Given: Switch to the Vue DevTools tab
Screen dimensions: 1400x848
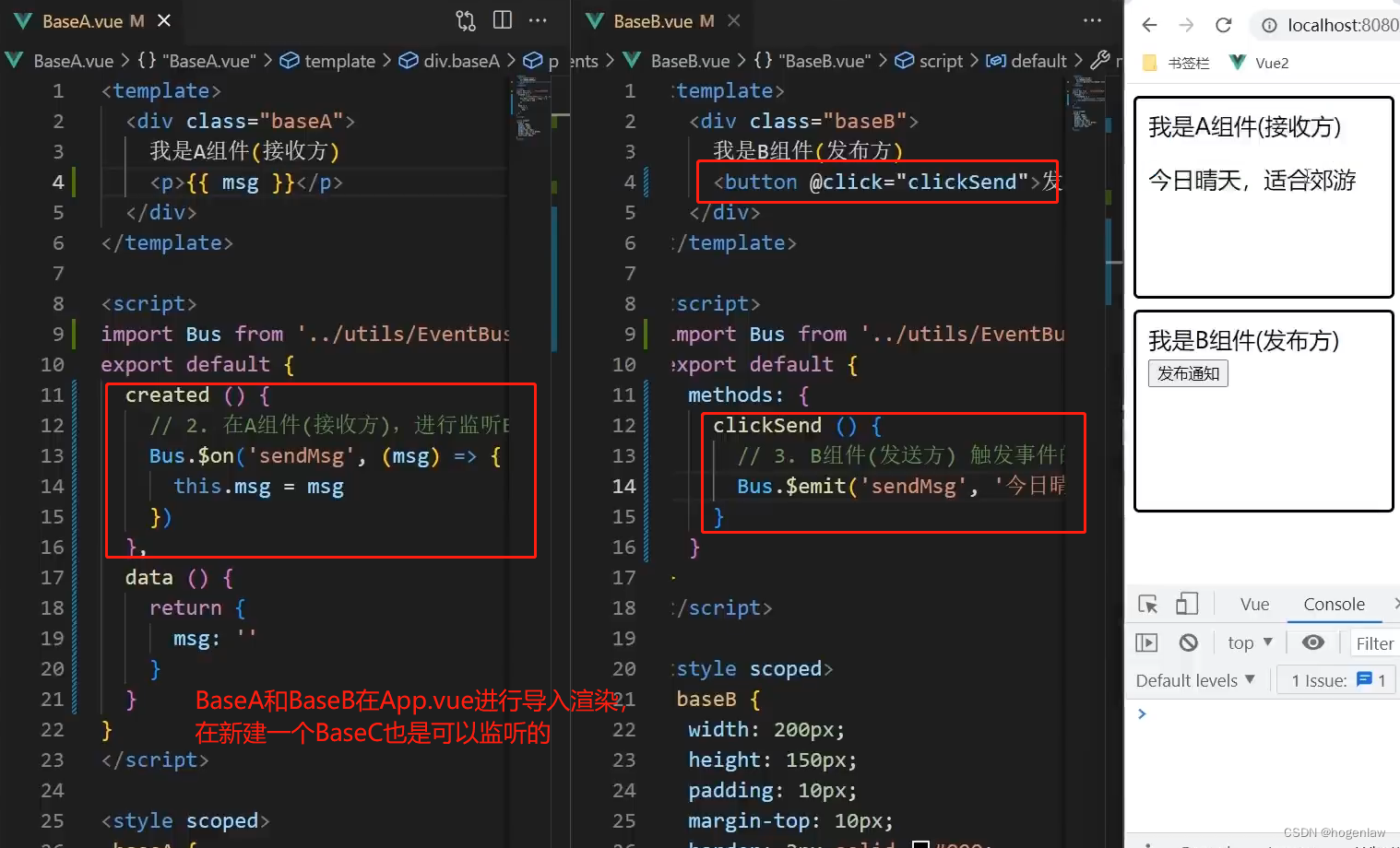Looking at the screenshot, I should tap(1254, 604).
